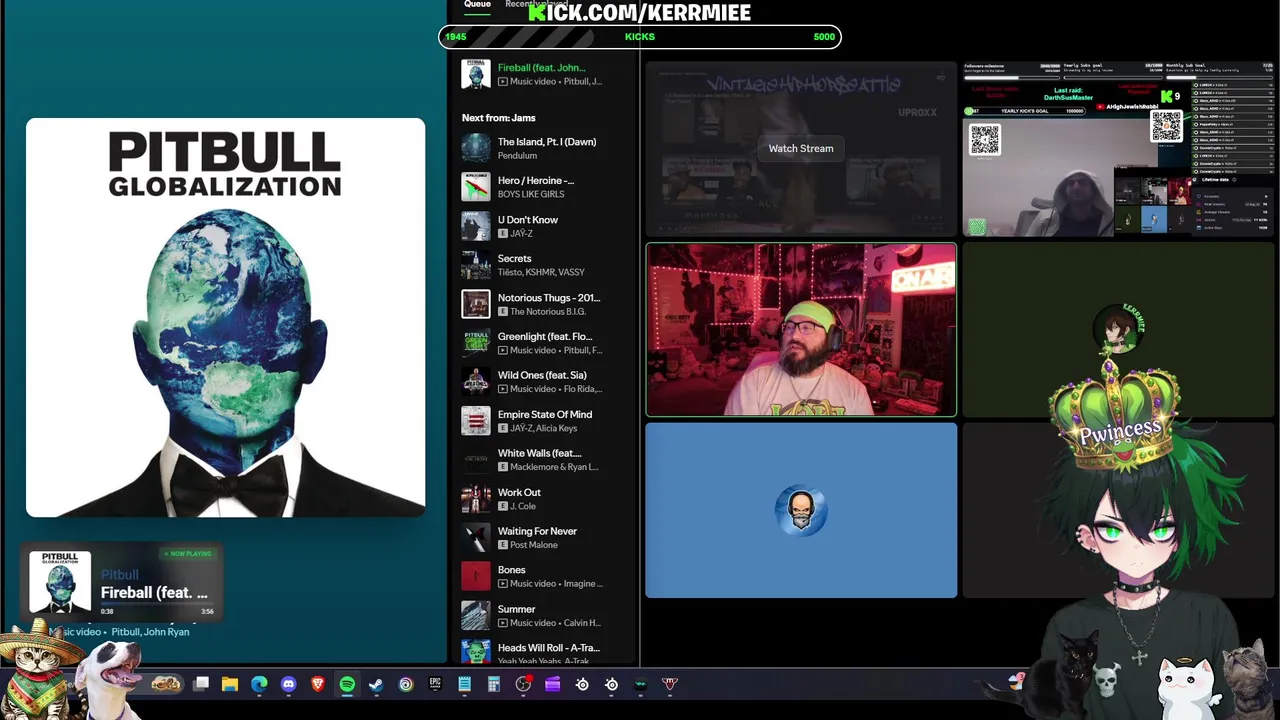
Task: Open OBS Studio icon with red badge
Action: click(x=523, y=684)
